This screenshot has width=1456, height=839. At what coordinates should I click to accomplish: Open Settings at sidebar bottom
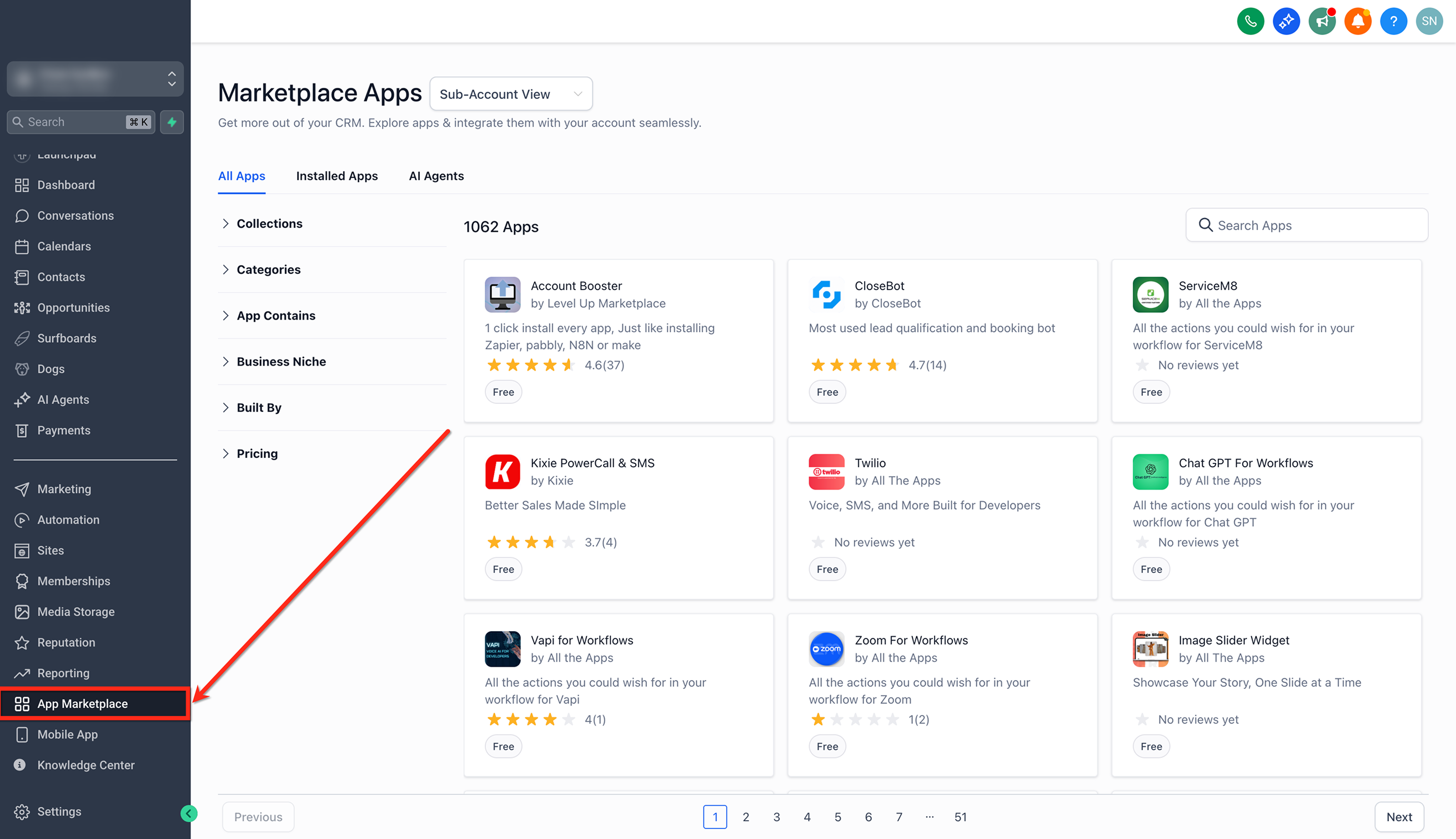click(59, 811)
